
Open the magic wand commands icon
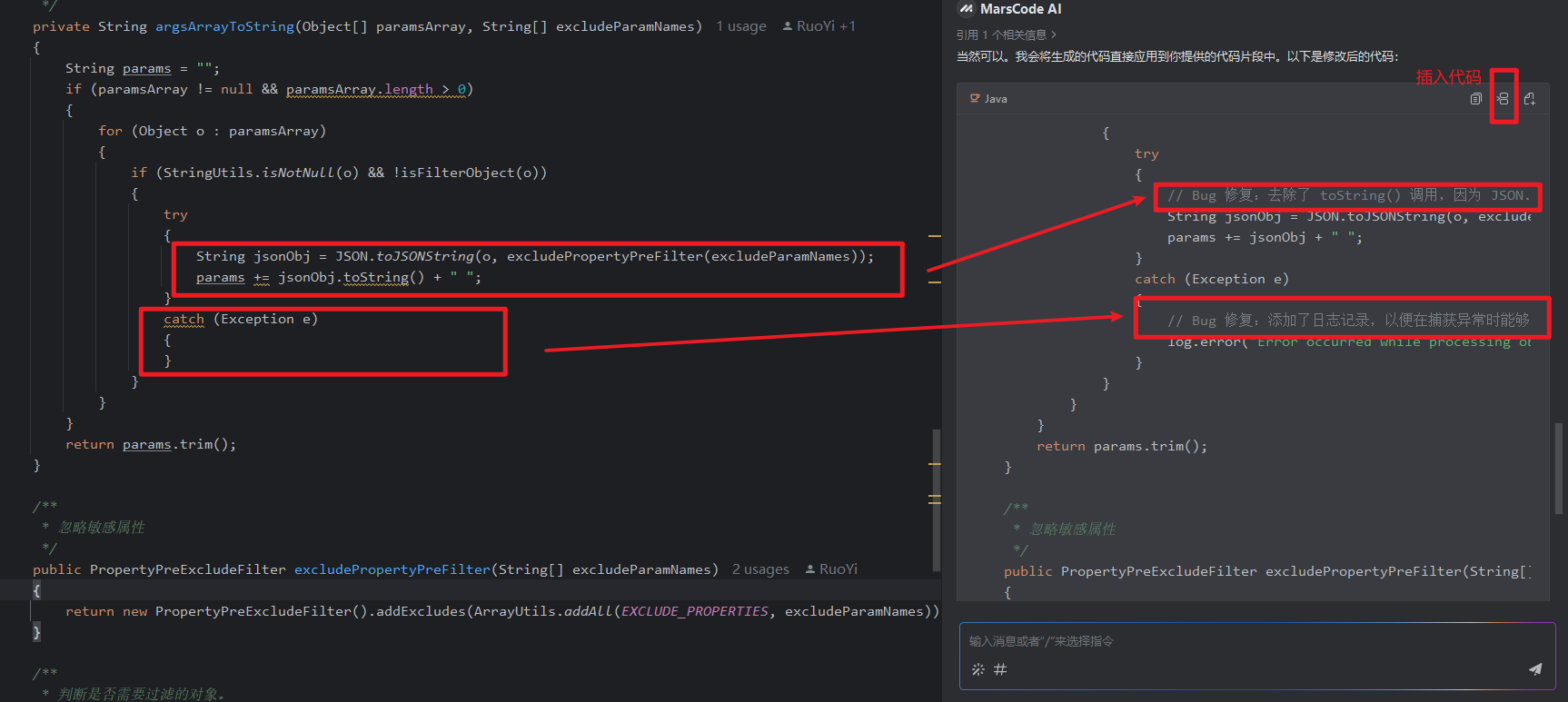pyautogui.click(x=978, y=669)
